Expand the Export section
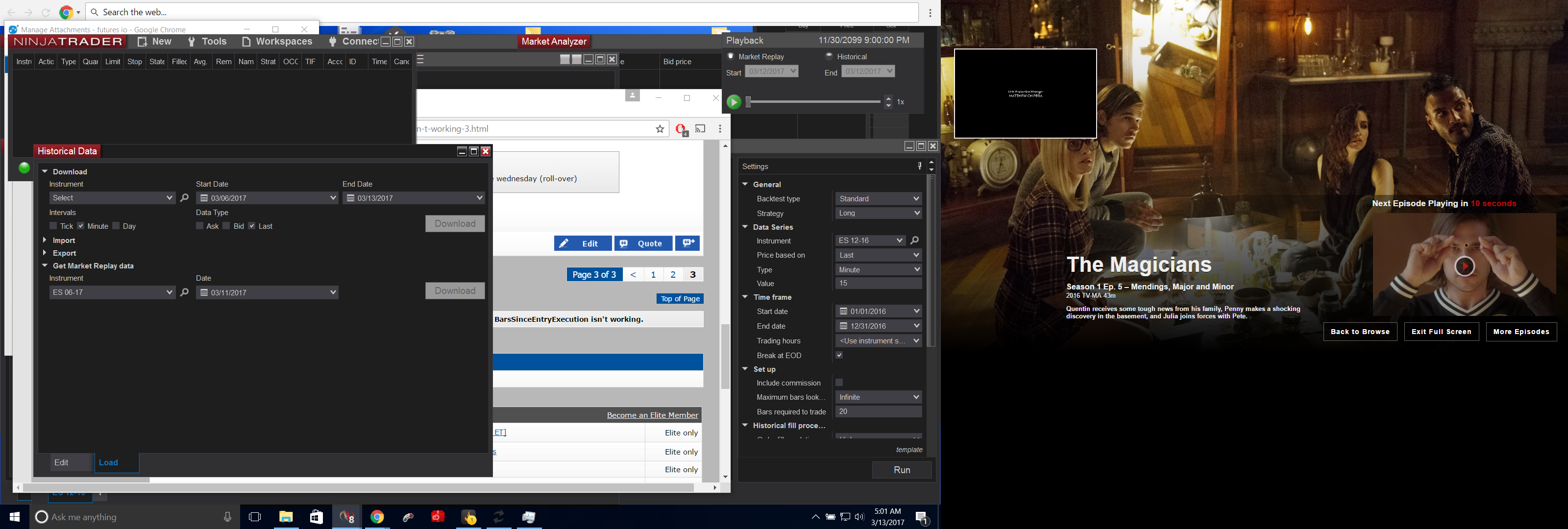The width and height of the screenshot is (1568, 529). pyautogui.click(x=45, y=253)
